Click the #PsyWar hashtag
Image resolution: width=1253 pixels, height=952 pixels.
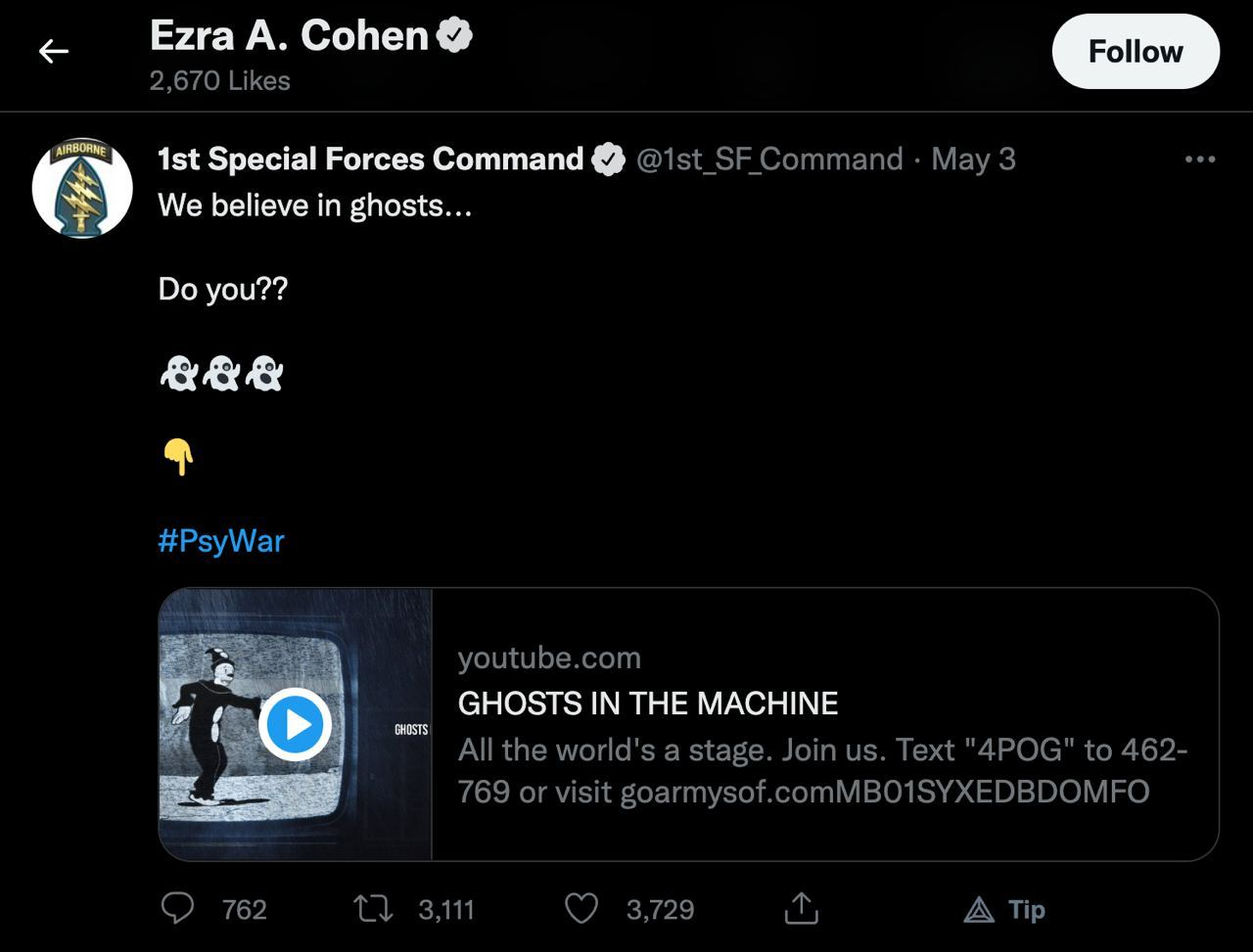221,540
